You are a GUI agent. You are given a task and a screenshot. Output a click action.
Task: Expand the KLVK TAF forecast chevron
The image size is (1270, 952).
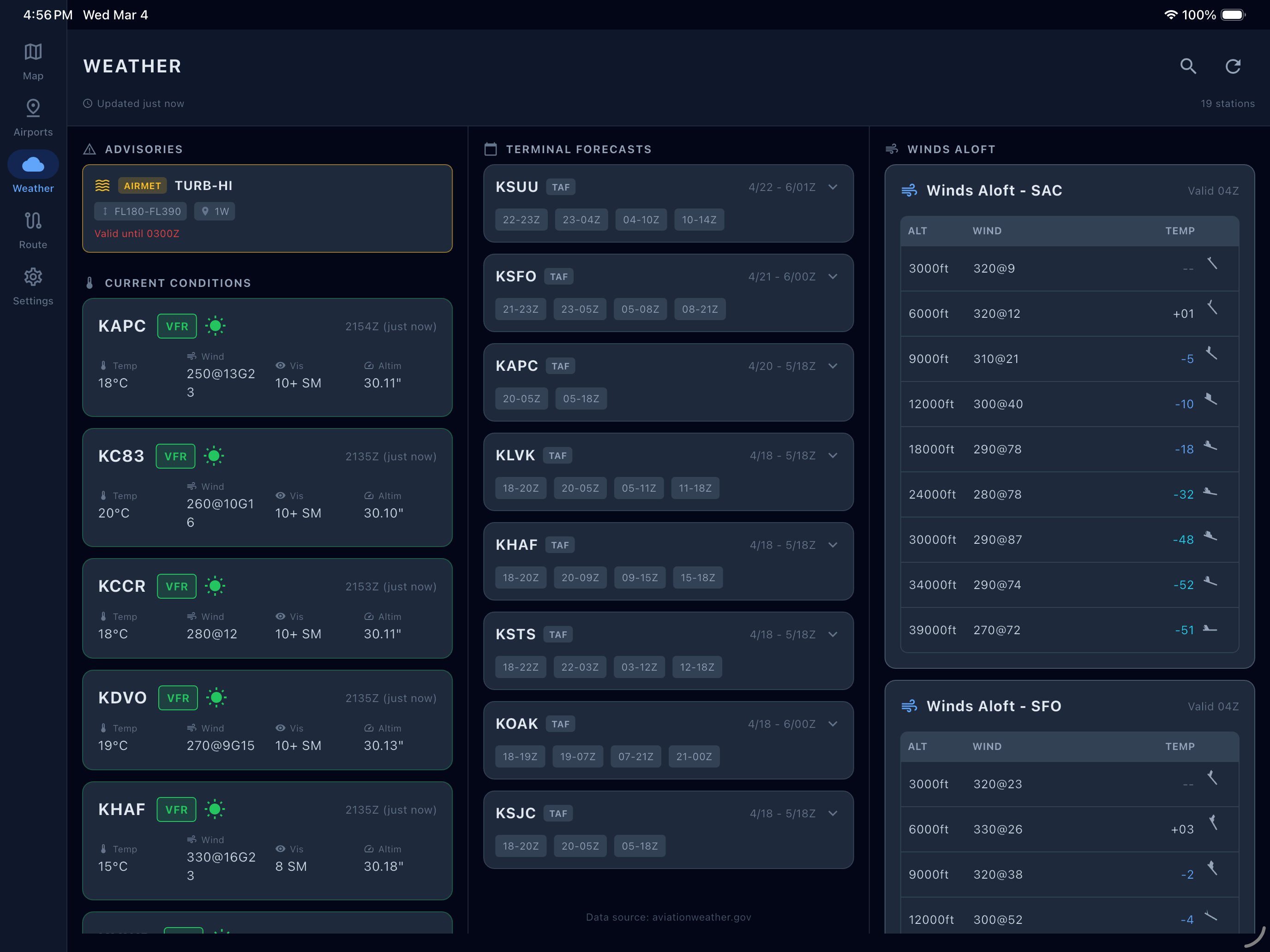(x=833, y=456)
